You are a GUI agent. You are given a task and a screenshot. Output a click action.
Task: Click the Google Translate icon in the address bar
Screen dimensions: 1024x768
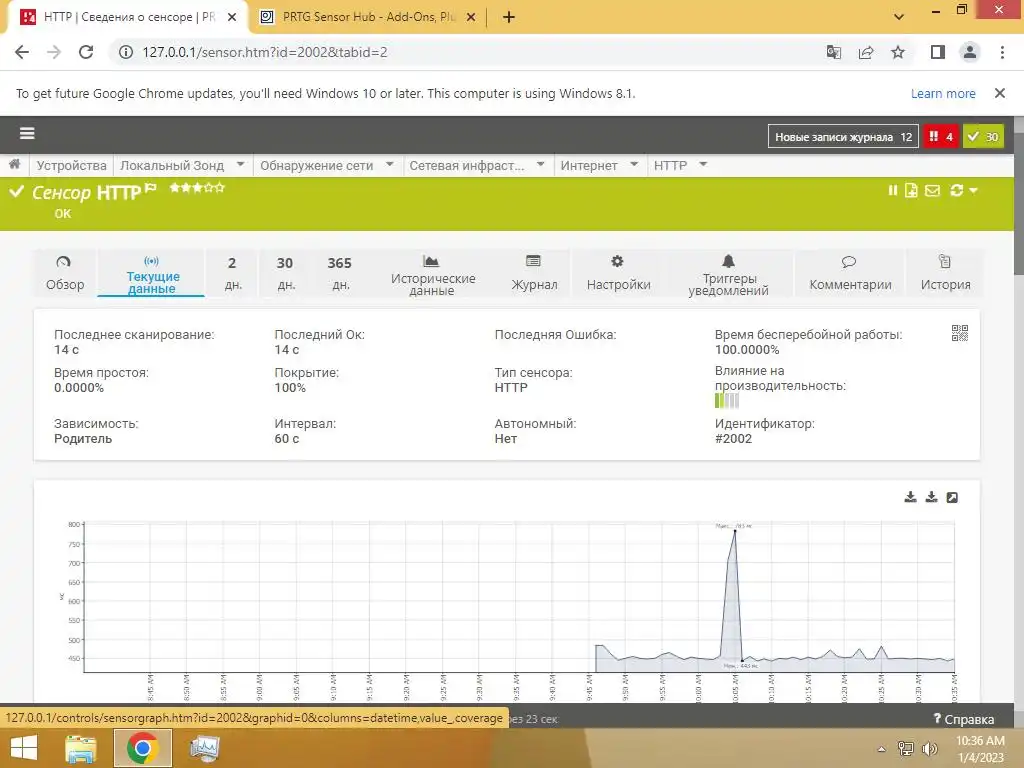point(833,52)
